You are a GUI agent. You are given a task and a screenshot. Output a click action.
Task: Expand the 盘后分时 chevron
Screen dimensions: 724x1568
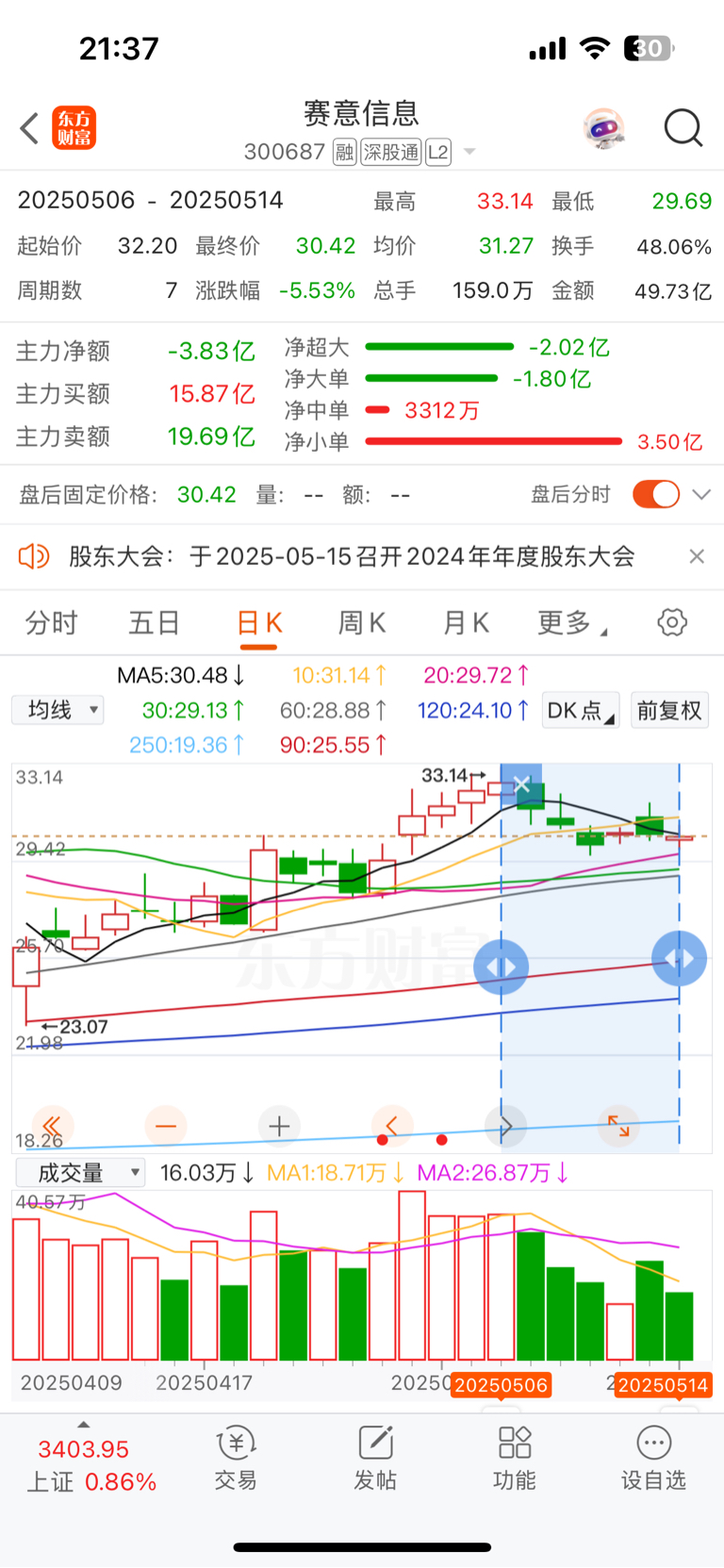point(701,494)
